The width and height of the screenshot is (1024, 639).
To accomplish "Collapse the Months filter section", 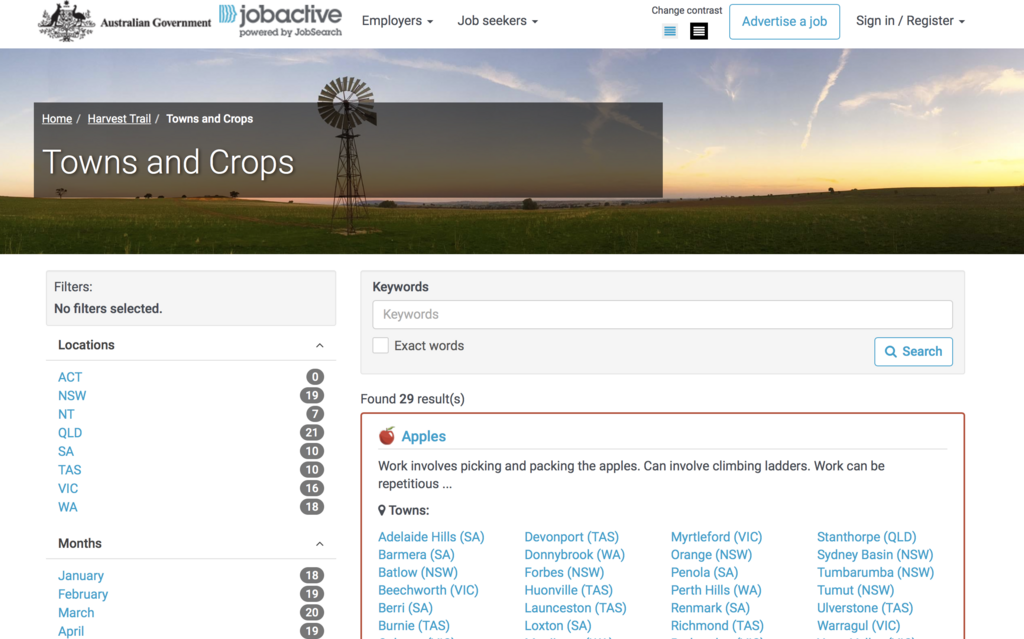I will (319, 544).
